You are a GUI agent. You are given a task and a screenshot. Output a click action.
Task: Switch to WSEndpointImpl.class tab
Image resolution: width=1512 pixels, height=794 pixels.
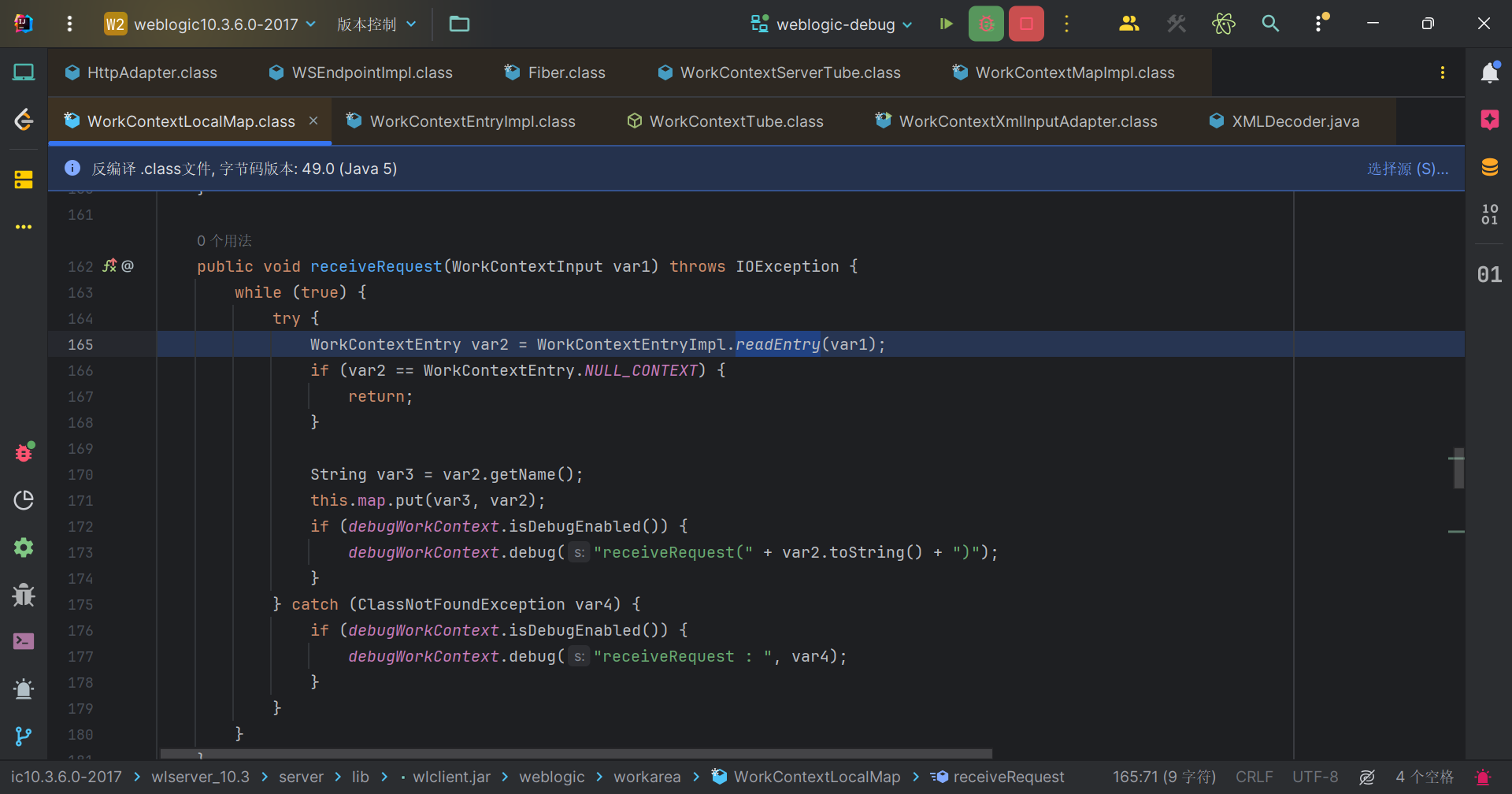pyautogui.click(x=361, y=72)
